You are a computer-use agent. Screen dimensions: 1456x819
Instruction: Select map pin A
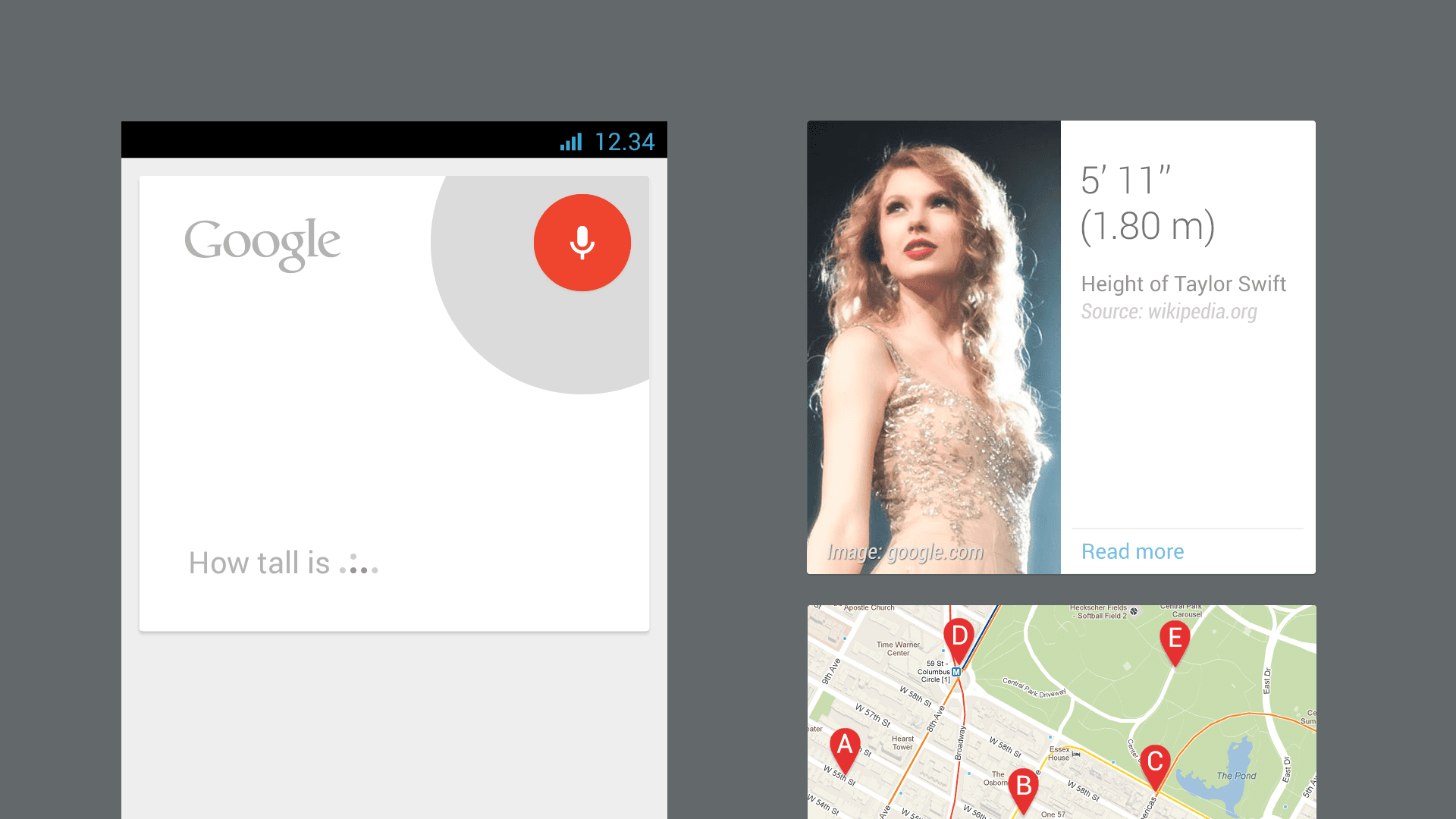[845, 750]
